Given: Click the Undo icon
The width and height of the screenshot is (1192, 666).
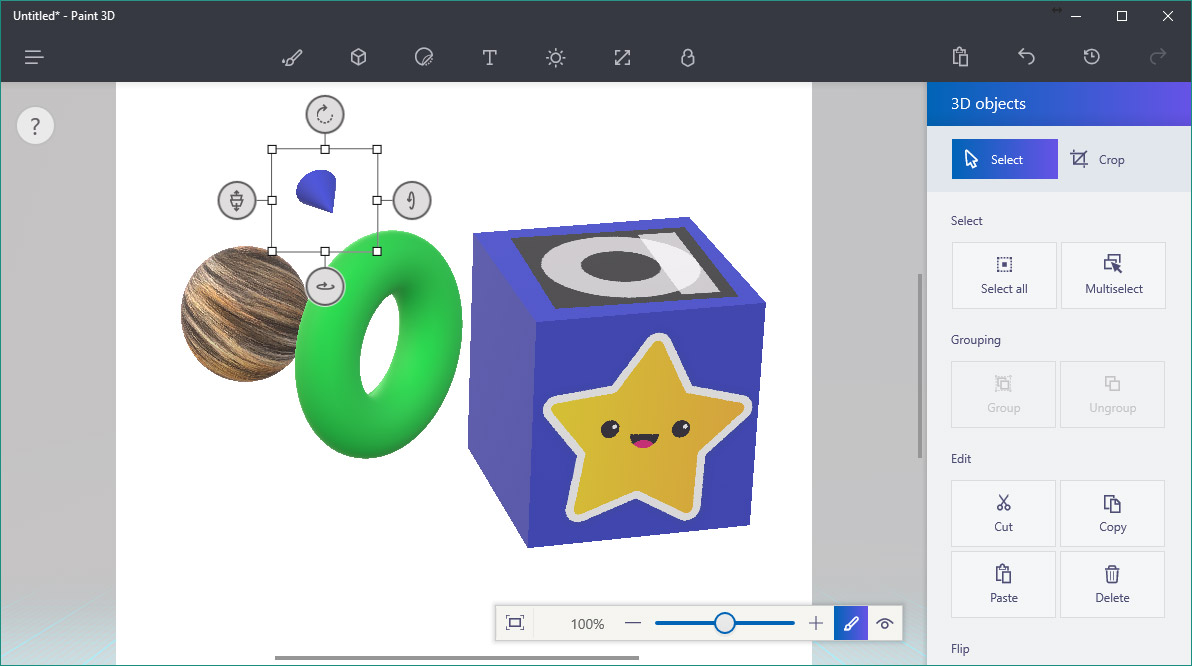Looking at the screenshot, I should (x=1026, y=57).
